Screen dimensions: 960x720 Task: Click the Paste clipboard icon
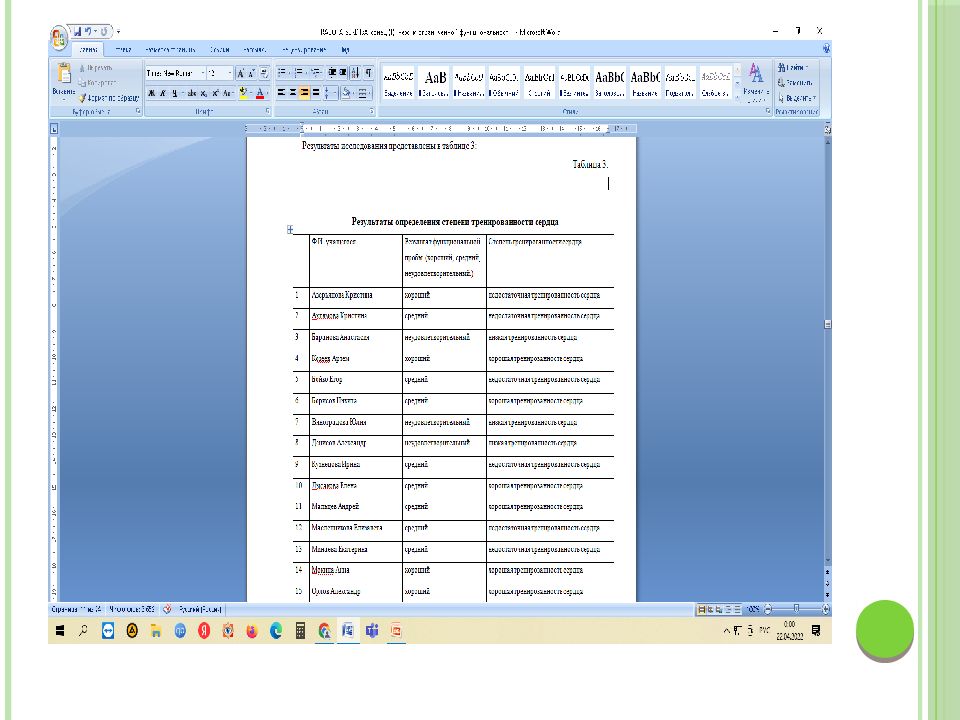tap(64, 76)
